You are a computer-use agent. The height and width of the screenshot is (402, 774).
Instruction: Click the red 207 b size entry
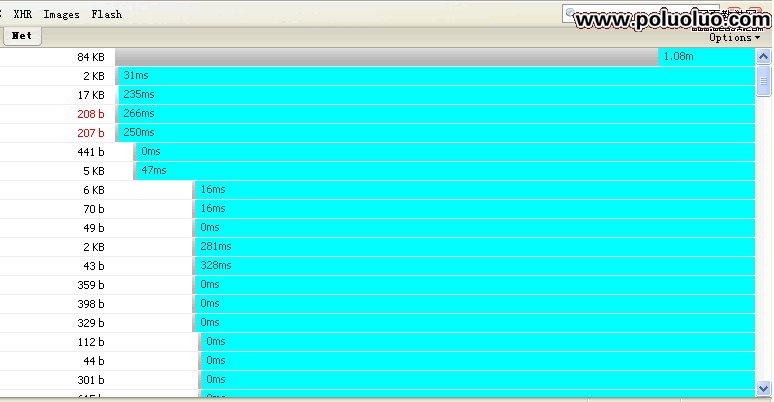91,133
